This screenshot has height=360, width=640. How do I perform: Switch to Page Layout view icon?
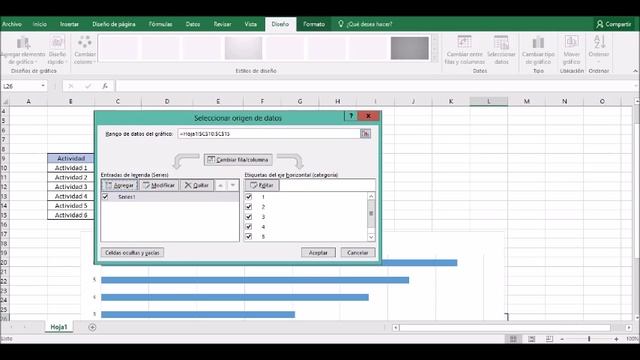coord(531,339)
